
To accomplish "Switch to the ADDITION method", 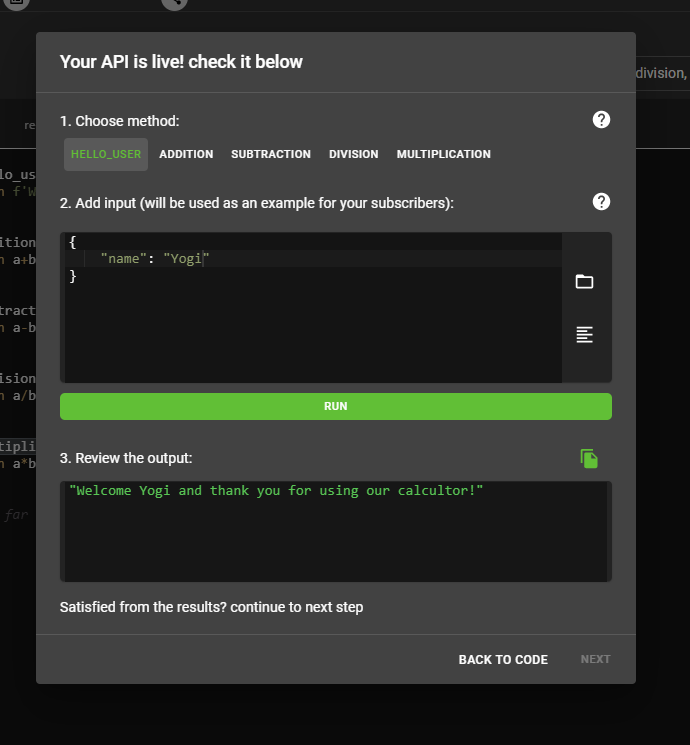I will (x=186, y=155).
